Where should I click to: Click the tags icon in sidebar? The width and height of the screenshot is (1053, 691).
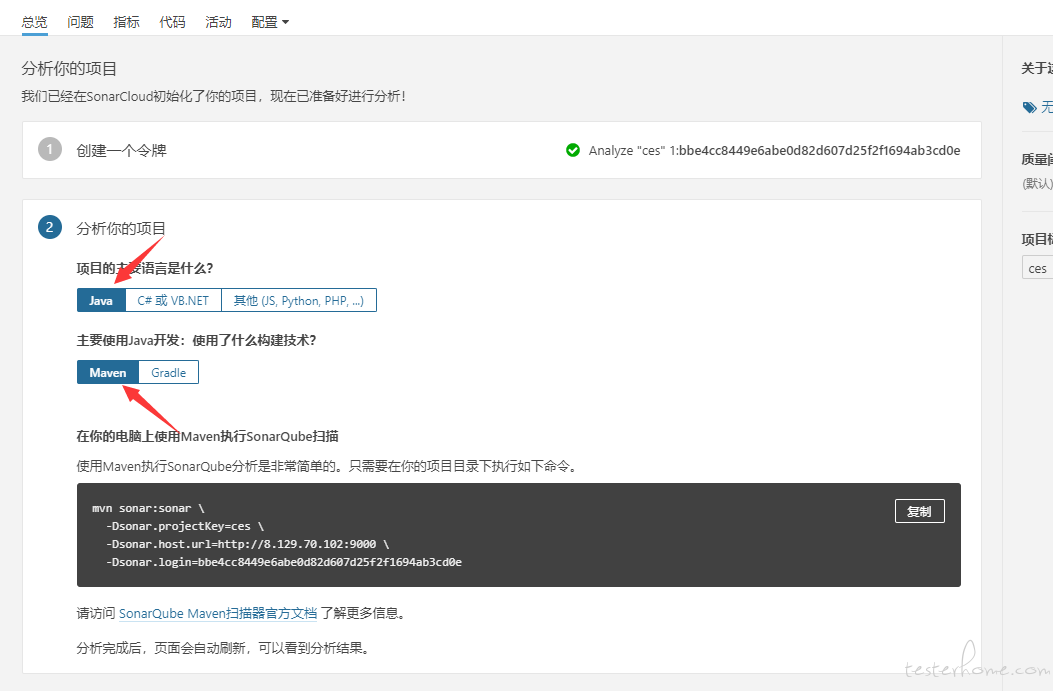tap(1029, 107)
